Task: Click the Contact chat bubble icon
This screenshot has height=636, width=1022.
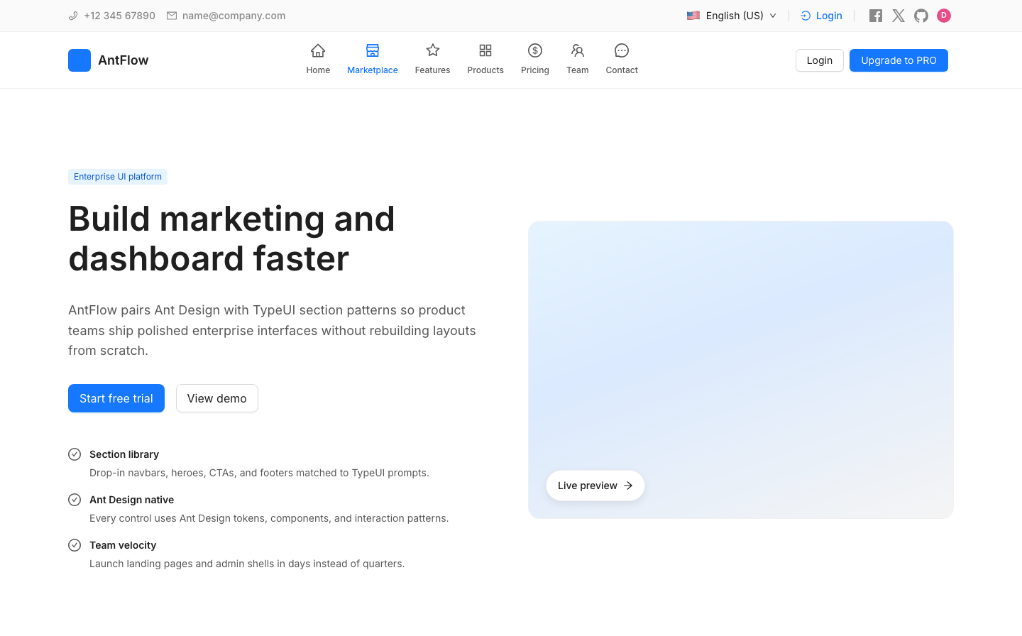Action: [622, 50]
